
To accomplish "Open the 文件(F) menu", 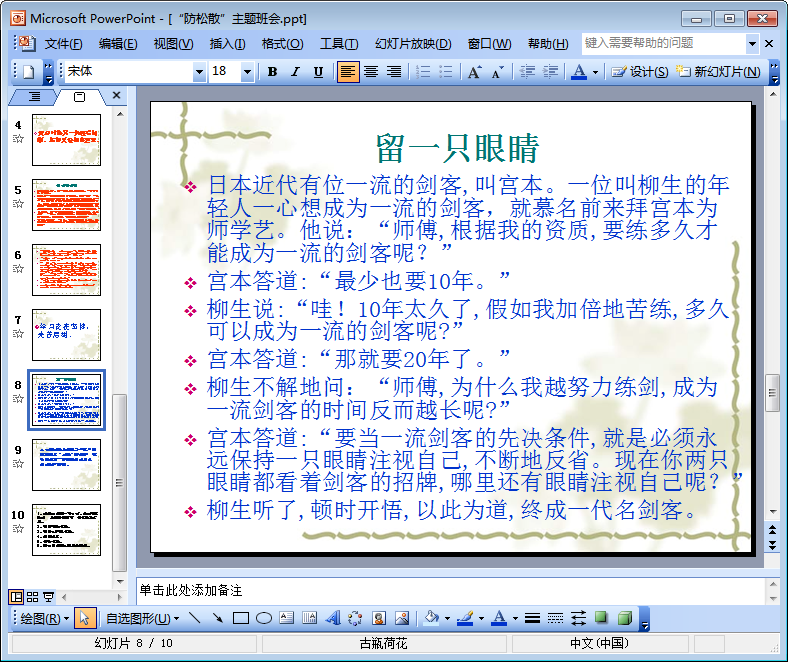I will [63, 44].
